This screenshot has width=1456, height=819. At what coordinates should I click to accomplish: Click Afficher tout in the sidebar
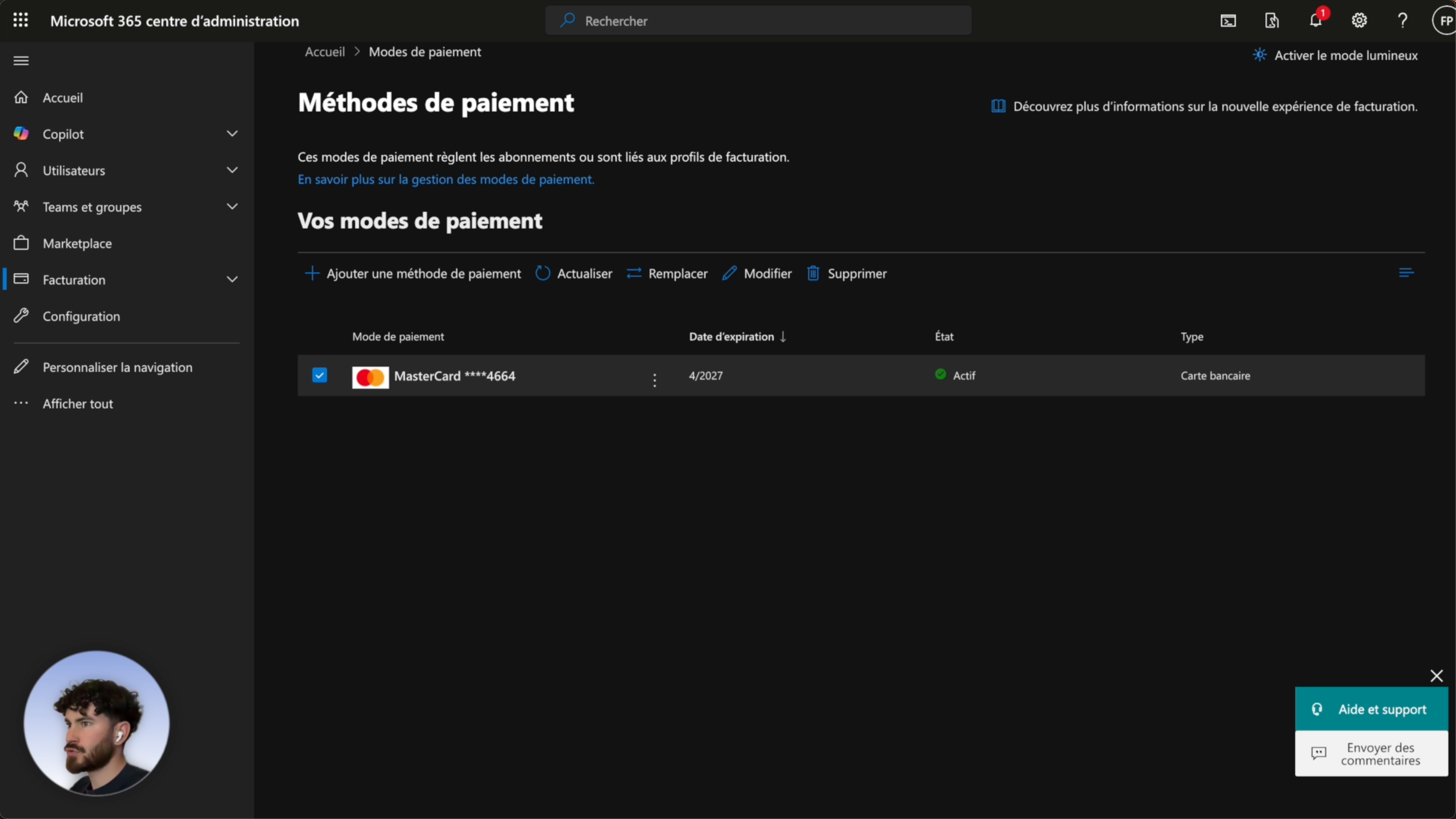[78, 404]
